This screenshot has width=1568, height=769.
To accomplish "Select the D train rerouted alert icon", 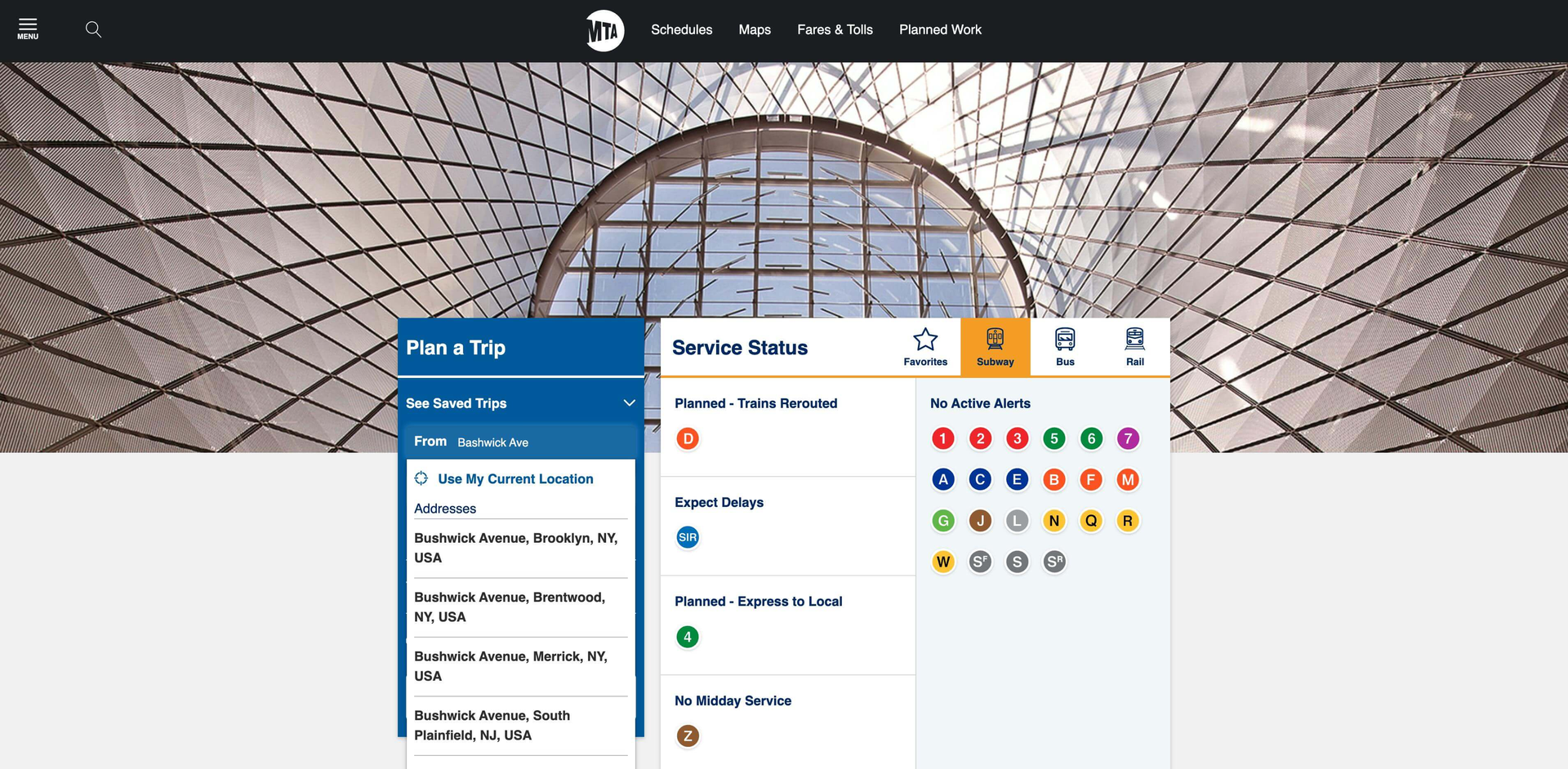I will point(688,438).
